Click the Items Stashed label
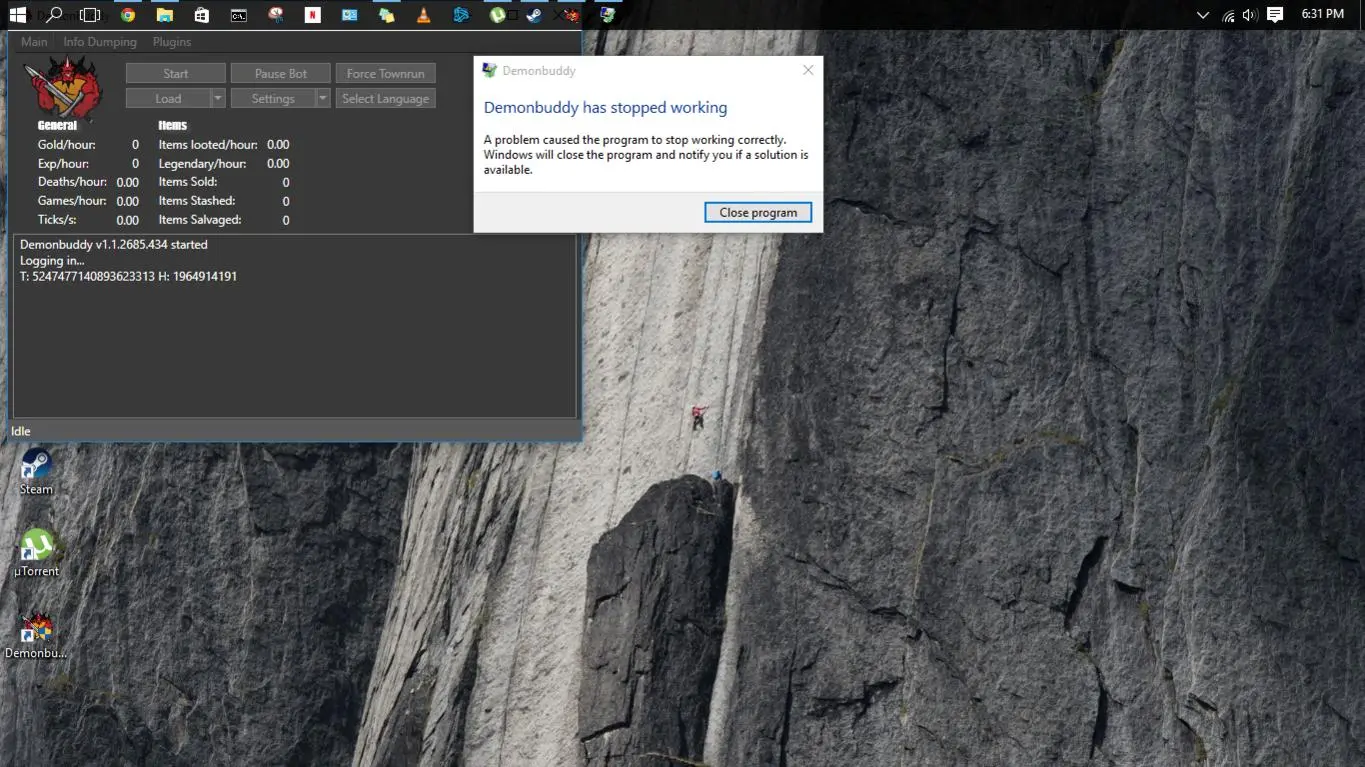 (197, 201)
